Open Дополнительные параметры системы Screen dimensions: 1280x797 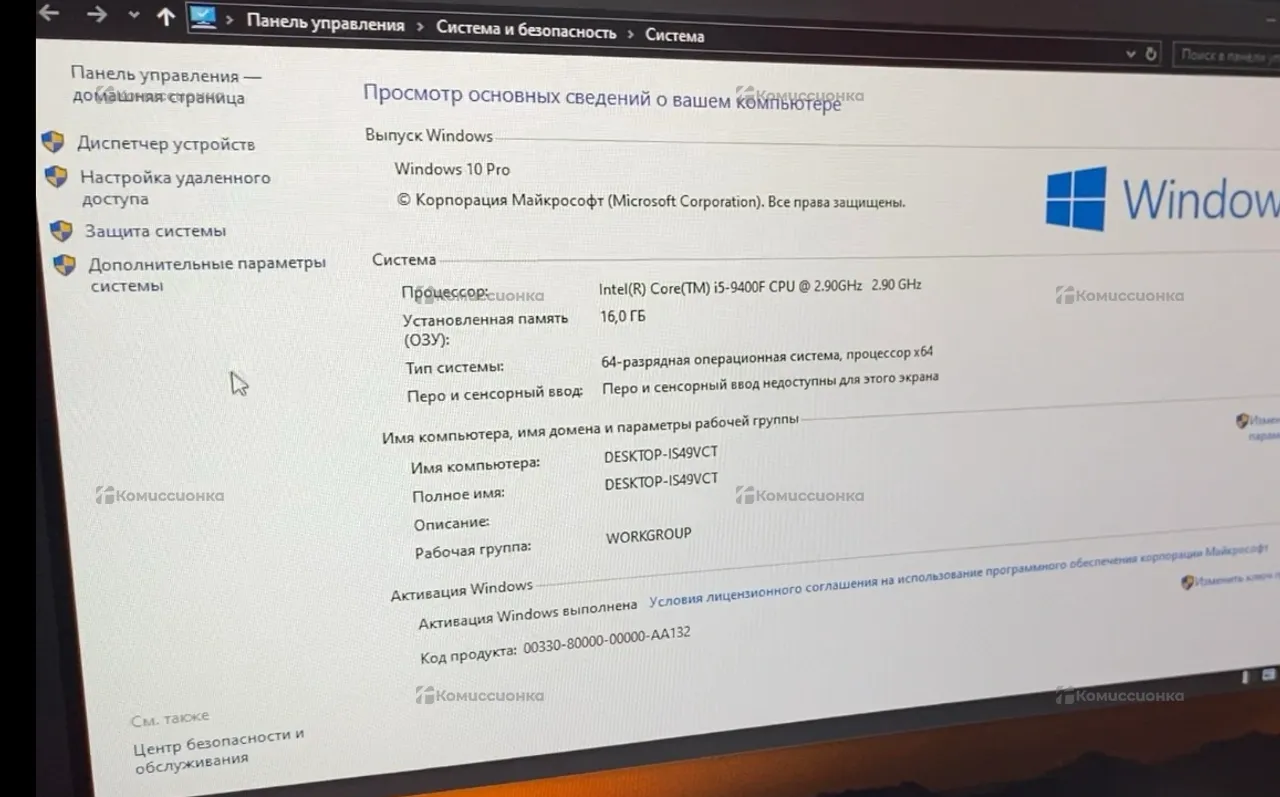(x=207, y=274)
